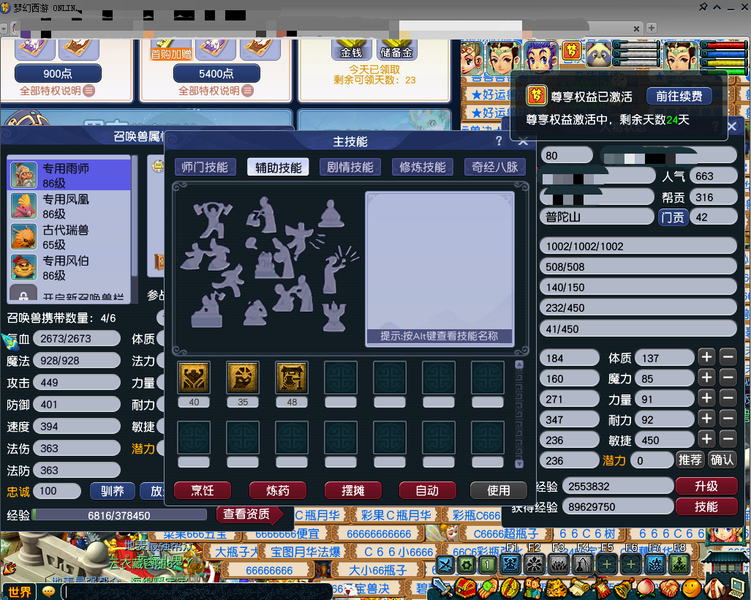
Task: Use the F8 green skill shortcut slot
Action: click(x=680, y=565)
